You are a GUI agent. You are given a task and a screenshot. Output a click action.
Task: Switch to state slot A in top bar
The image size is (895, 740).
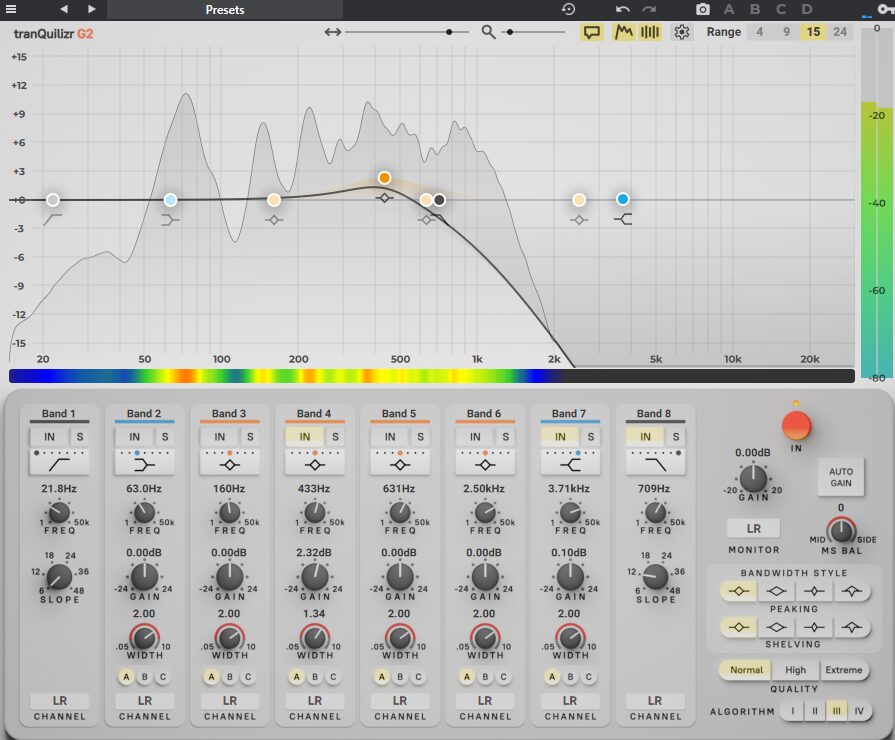[729, 9]
